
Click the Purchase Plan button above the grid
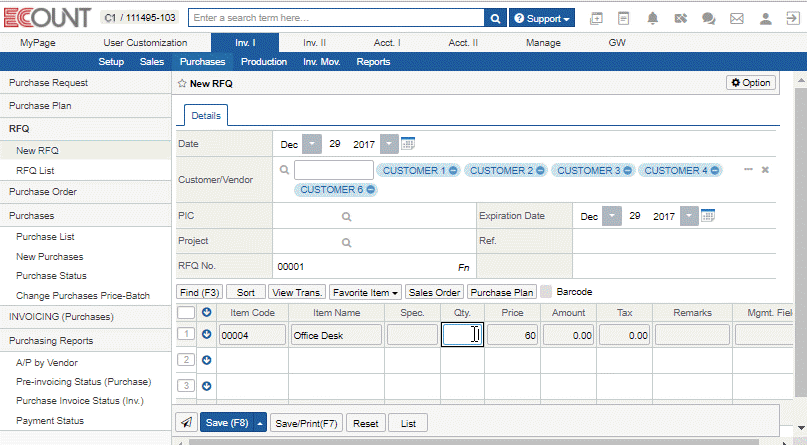502,292
